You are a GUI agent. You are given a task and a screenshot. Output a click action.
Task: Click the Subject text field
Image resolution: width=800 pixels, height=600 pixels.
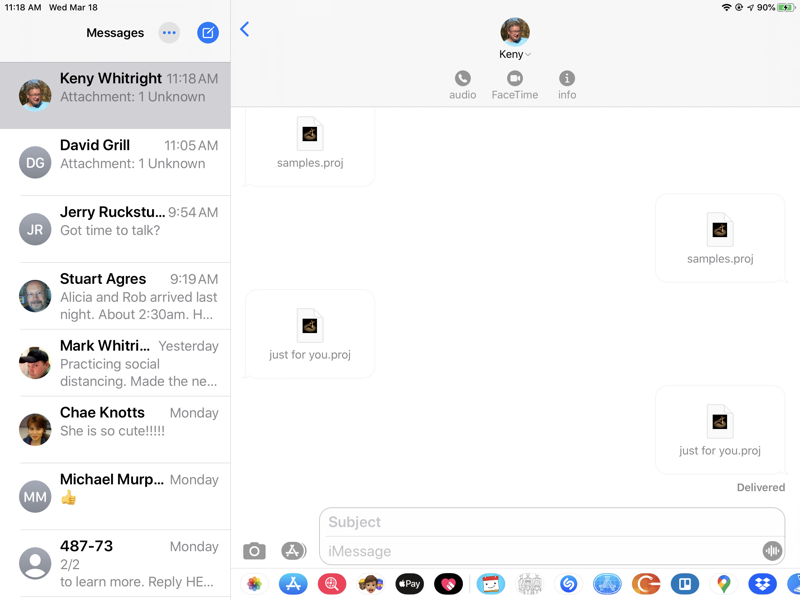pyautogui.click(x=552, y=522)
